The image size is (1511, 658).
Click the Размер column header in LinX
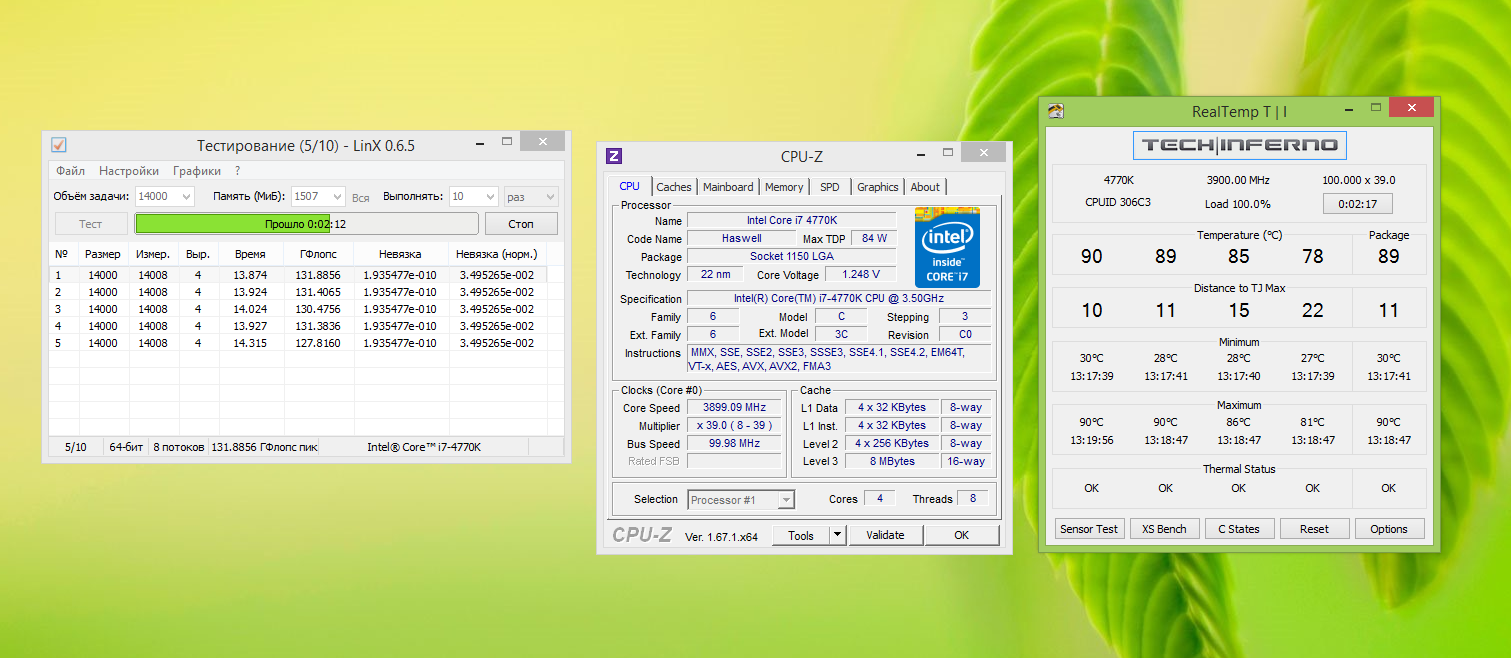[x=103, y=254]
